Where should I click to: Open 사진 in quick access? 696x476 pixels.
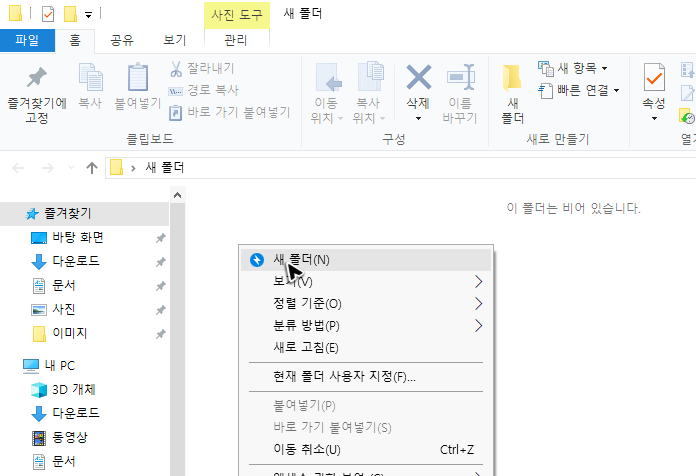click(x=63, y=309)
